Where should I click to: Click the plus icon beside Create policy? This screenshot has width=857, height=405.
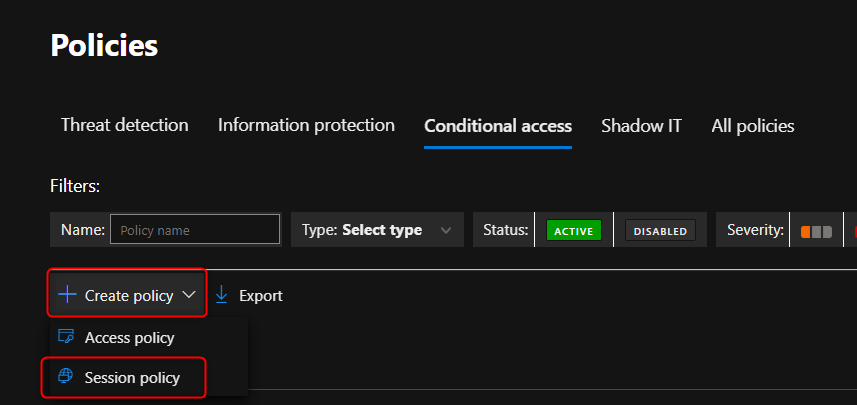coord(67,295)
